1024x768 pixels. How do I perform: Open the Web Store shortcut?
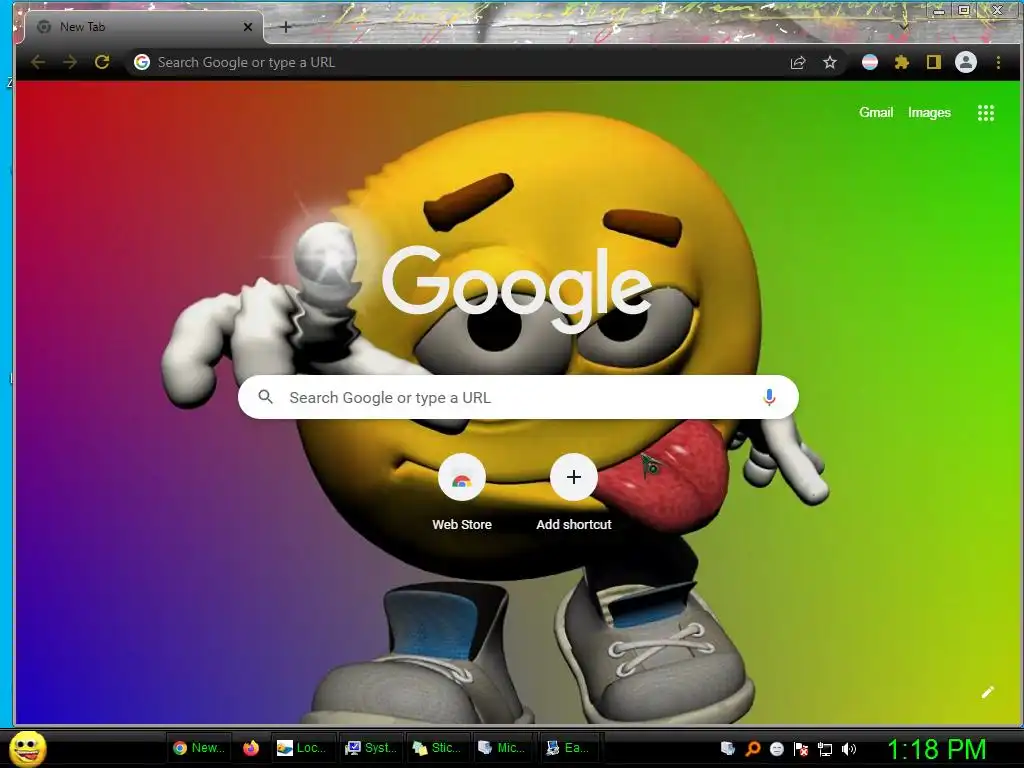(462, 493)
